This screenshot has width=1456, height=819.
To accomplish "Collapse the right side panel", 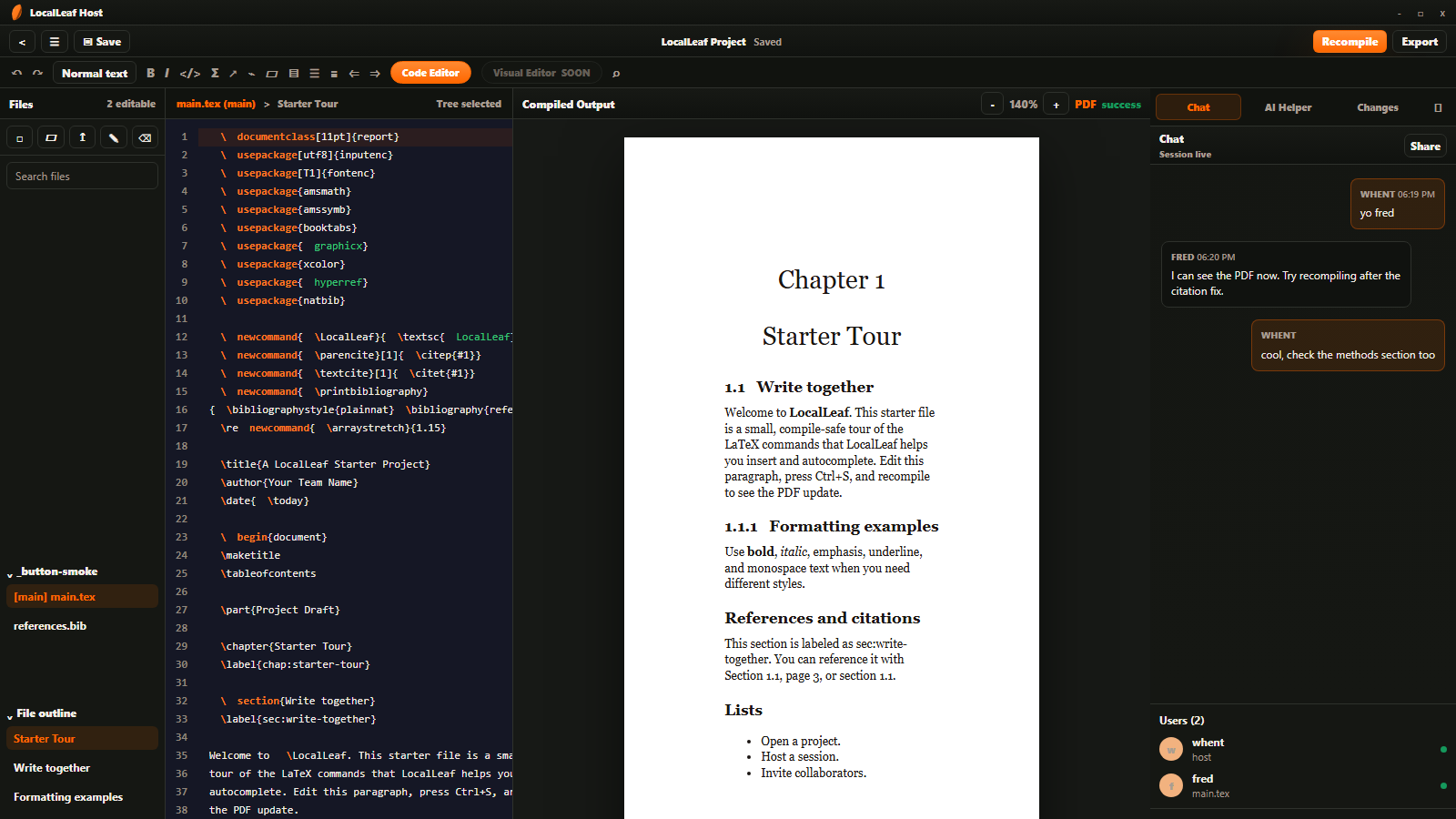I will click(x=1438, y=107).
